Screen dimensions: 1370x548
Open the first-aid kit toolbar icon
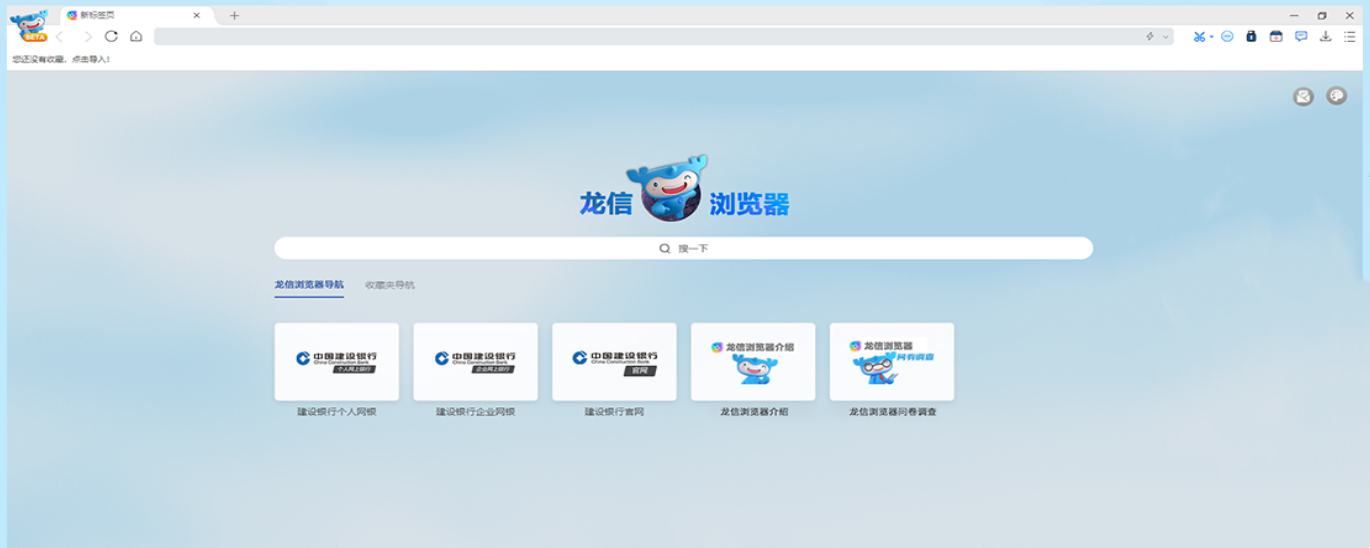(x=1276, y=36)
